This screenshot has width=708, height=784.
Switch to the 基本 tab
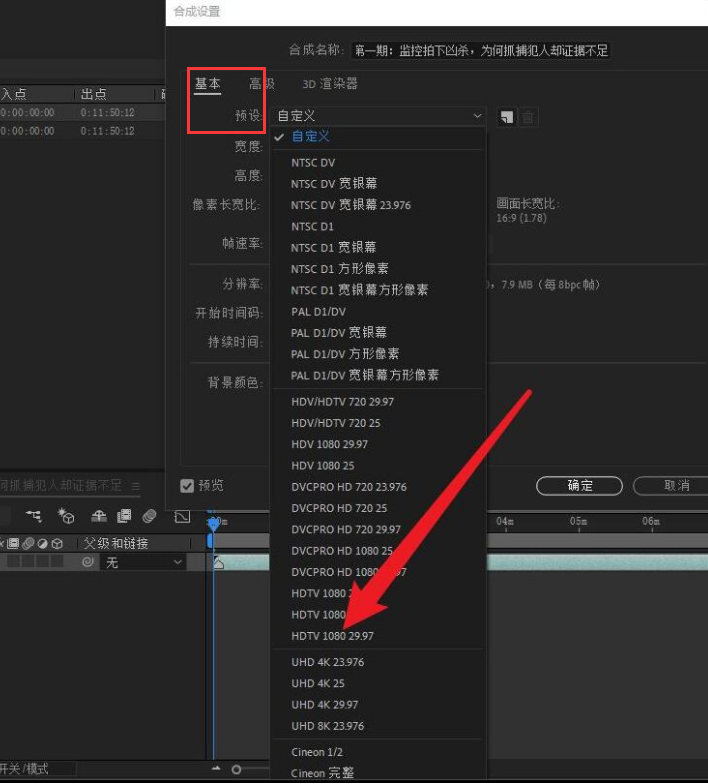tap(208, 84)
